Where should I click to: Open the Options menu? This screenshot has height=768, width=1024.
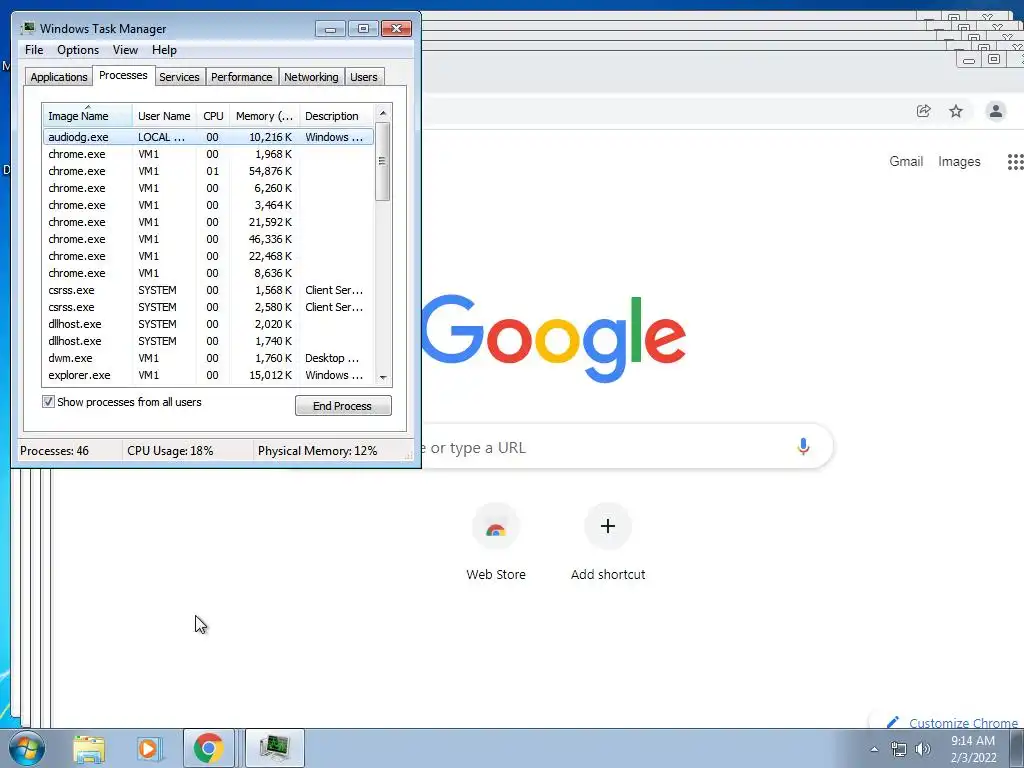[x=78, y=50]
